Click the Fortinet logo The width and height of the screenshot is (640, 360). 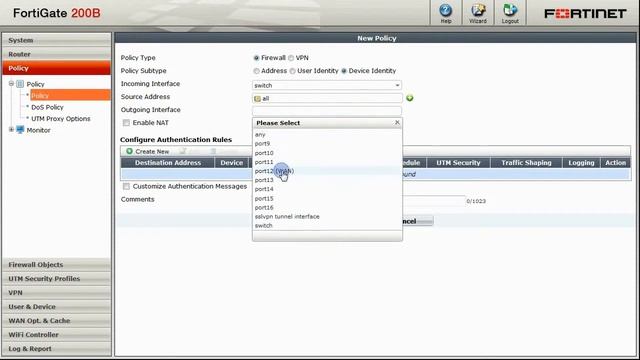585,13
